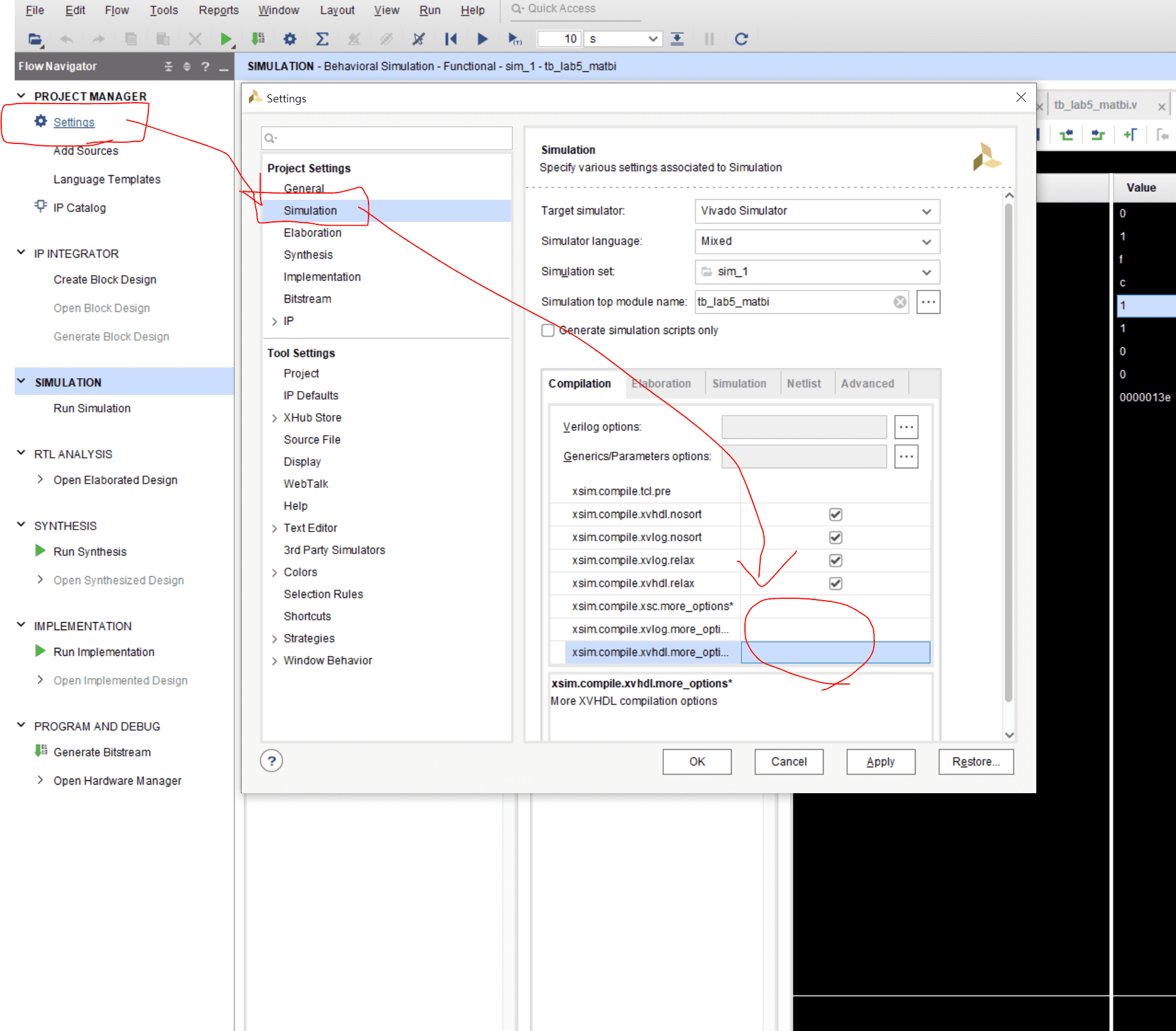The image size is (1176, 1031).
Task: Click the IP Catalog icon in Flow Navigator
Action: point(40,207)
